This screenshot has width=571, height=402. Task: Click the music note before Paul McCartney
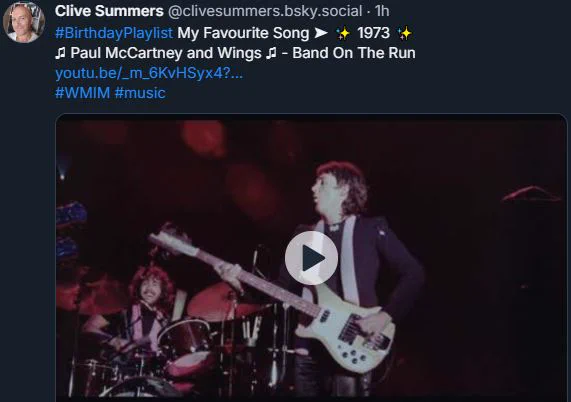point(60,54)
